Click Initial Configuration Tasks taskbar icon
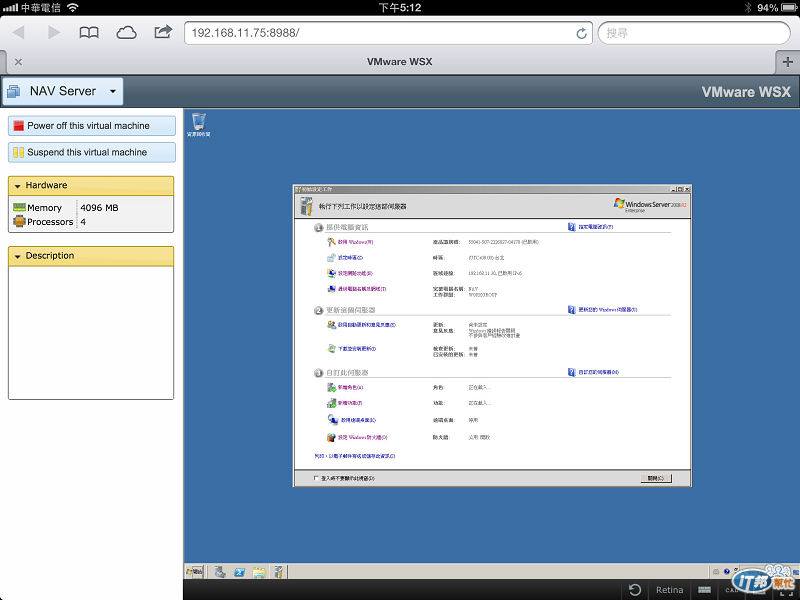This screenshot has width=800, height=600. 278,572
